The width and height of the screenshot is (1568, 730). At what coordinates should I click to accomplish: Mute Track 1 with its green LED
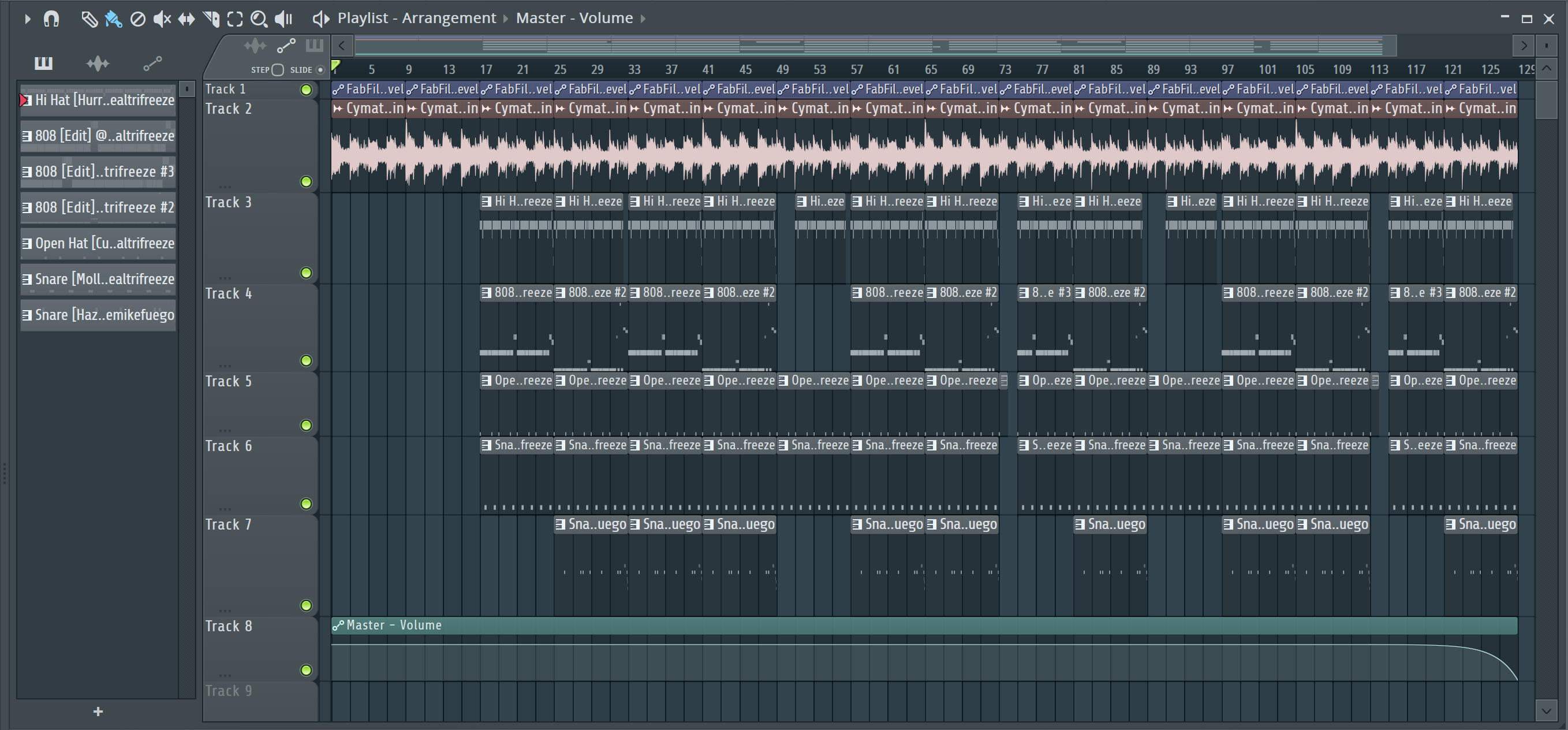tap(306, 90)
